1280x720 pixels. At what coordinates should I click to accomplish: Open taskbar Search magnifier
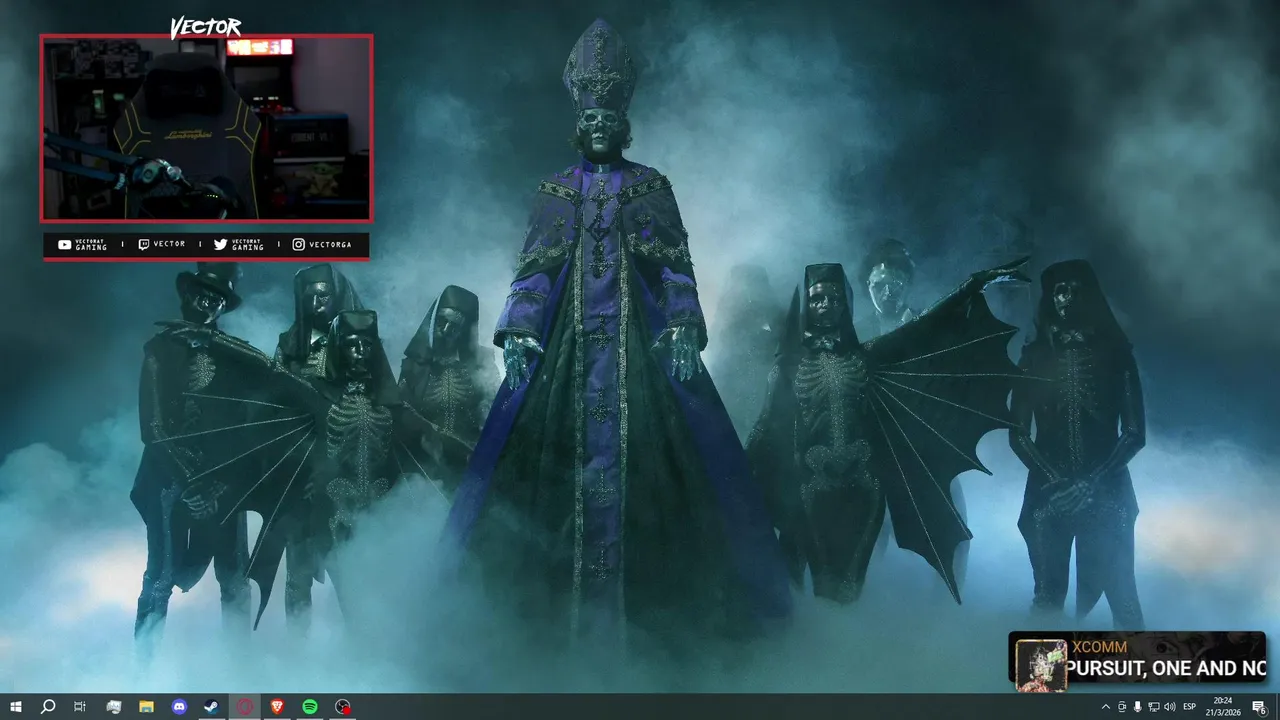point(47,707)
